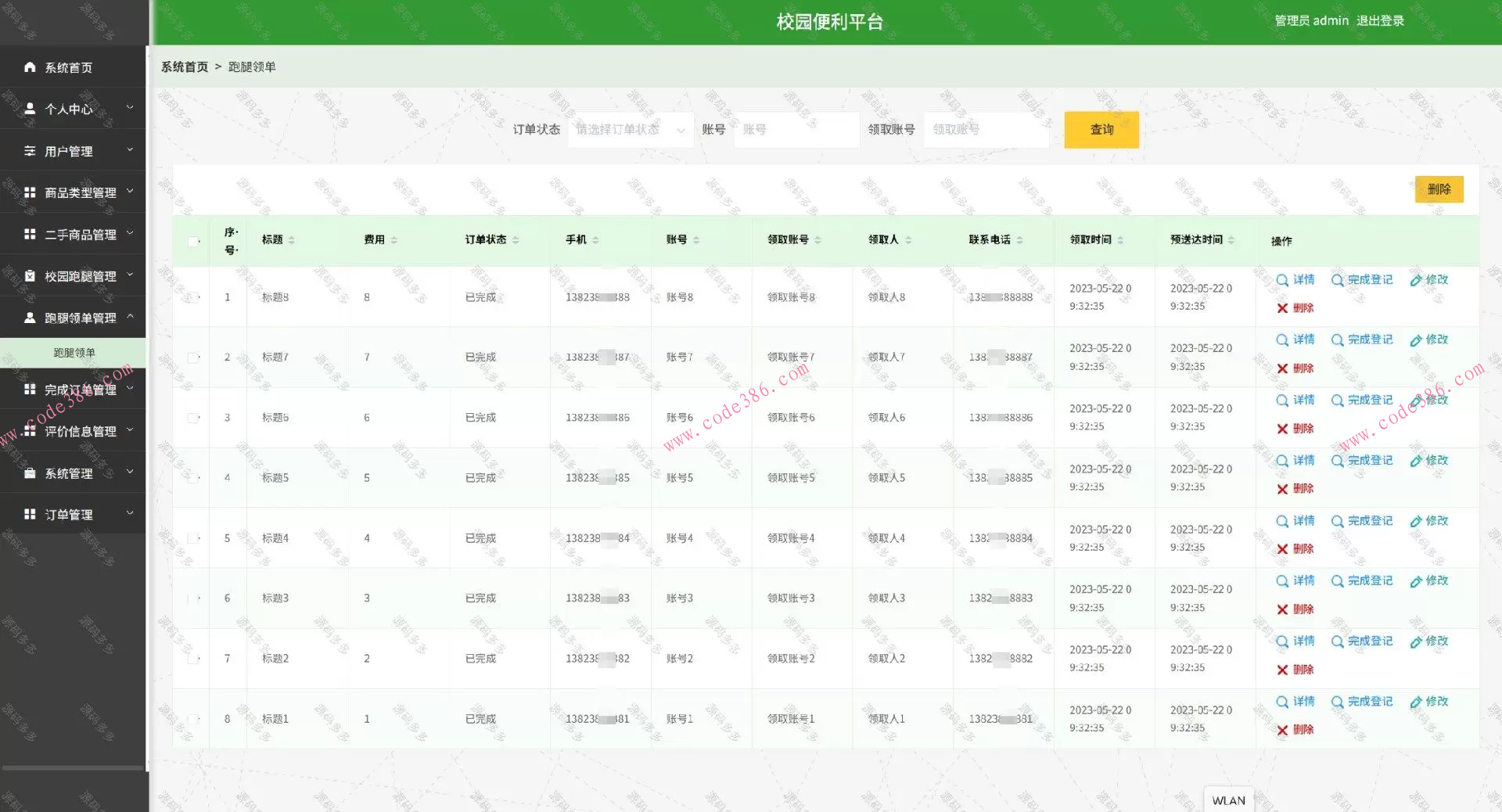Viewport: 1502px width, 812px height.
Task: Check the checkbox for row 标题2
Action: pyautogui.click(x=193, y=659)
